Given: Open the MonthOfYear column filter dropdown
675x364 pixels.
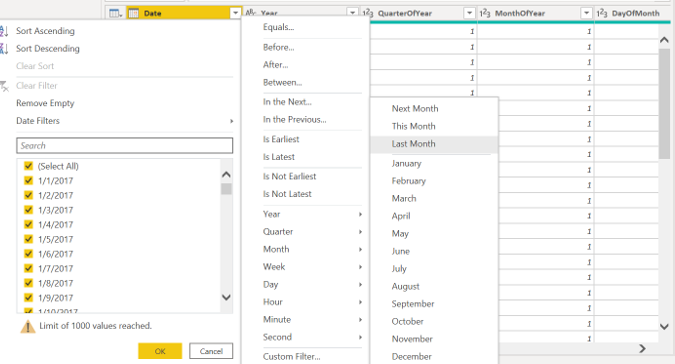Looking at the screenshot, I should (586, 13).
